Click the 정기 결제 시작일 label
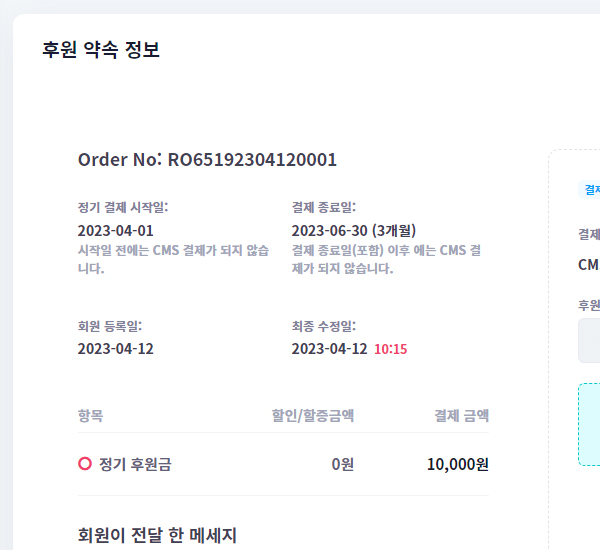This screenshot has height=550, width=600. (x=122, y=207)
